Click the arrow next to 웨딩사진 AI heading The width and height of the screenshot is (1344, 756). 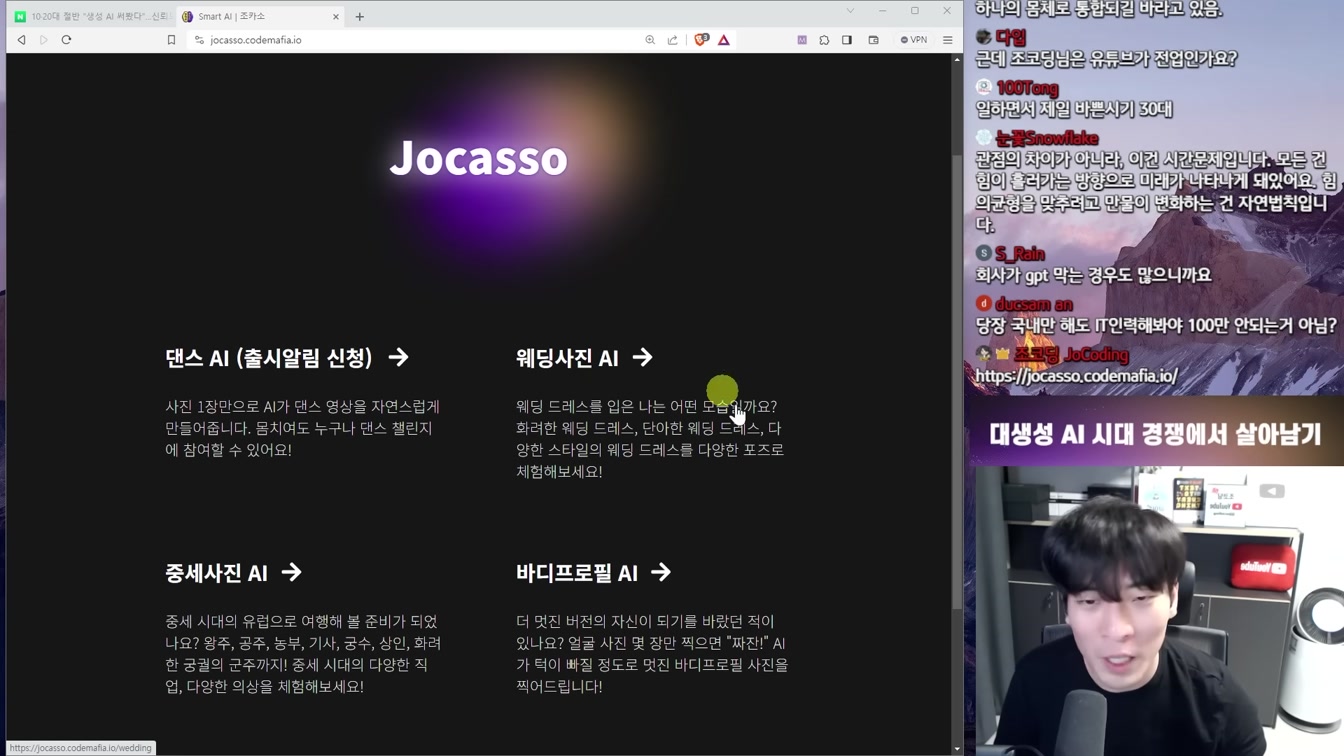(x=642, y=357)
